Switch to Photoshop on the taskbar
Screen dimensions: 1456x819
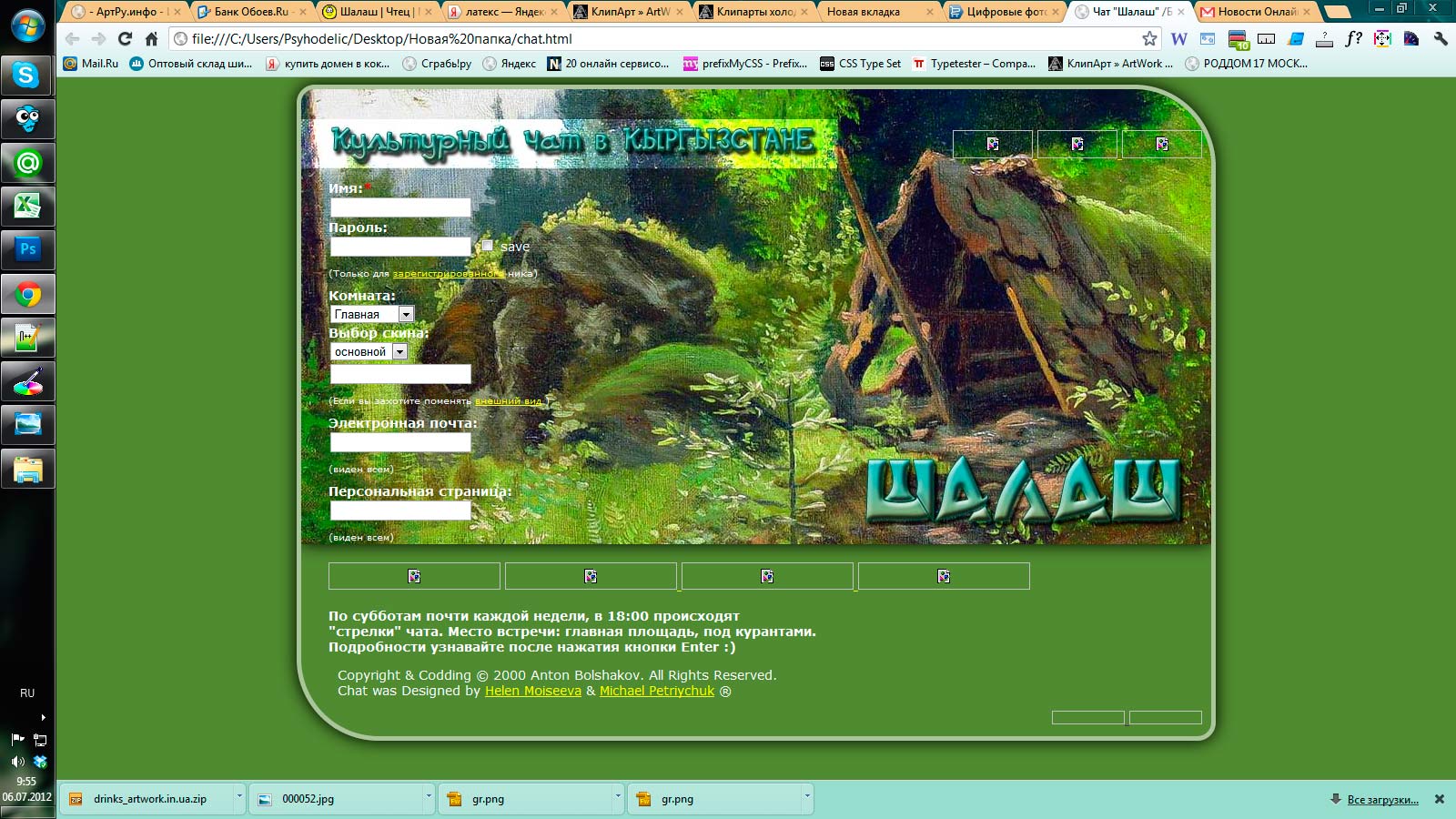(x=27, y=249)
